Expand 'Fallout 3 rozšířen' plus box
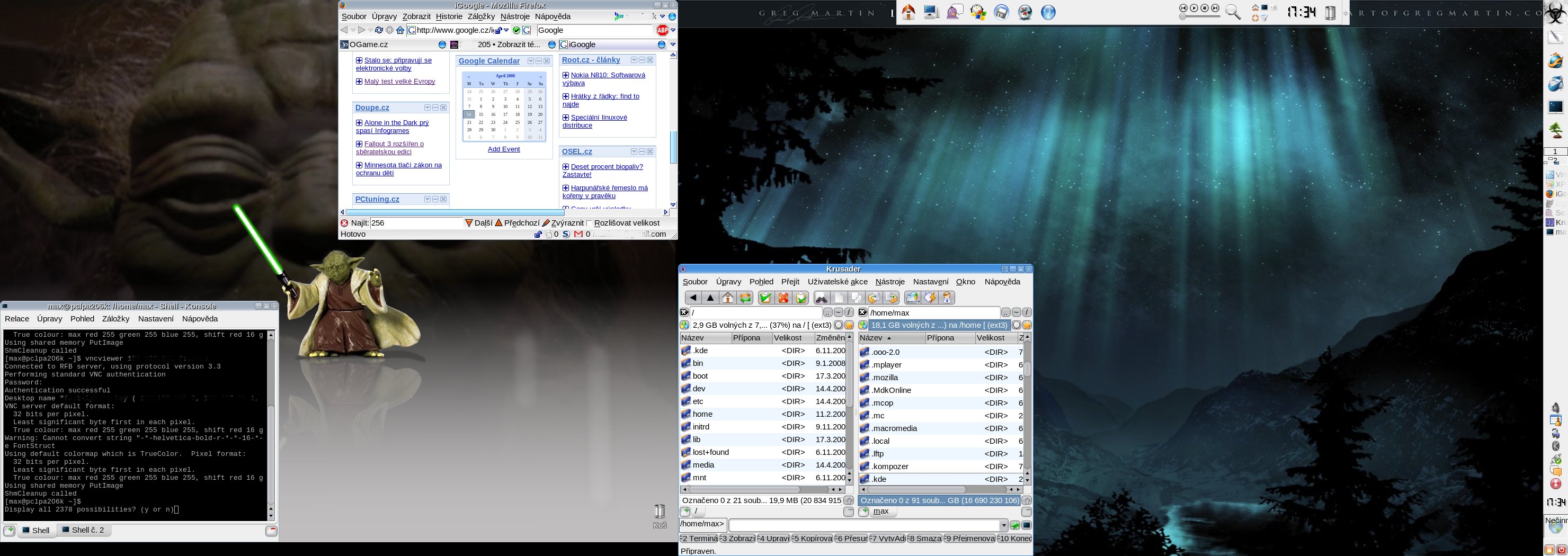1568x556 pixels. (359, 144)
